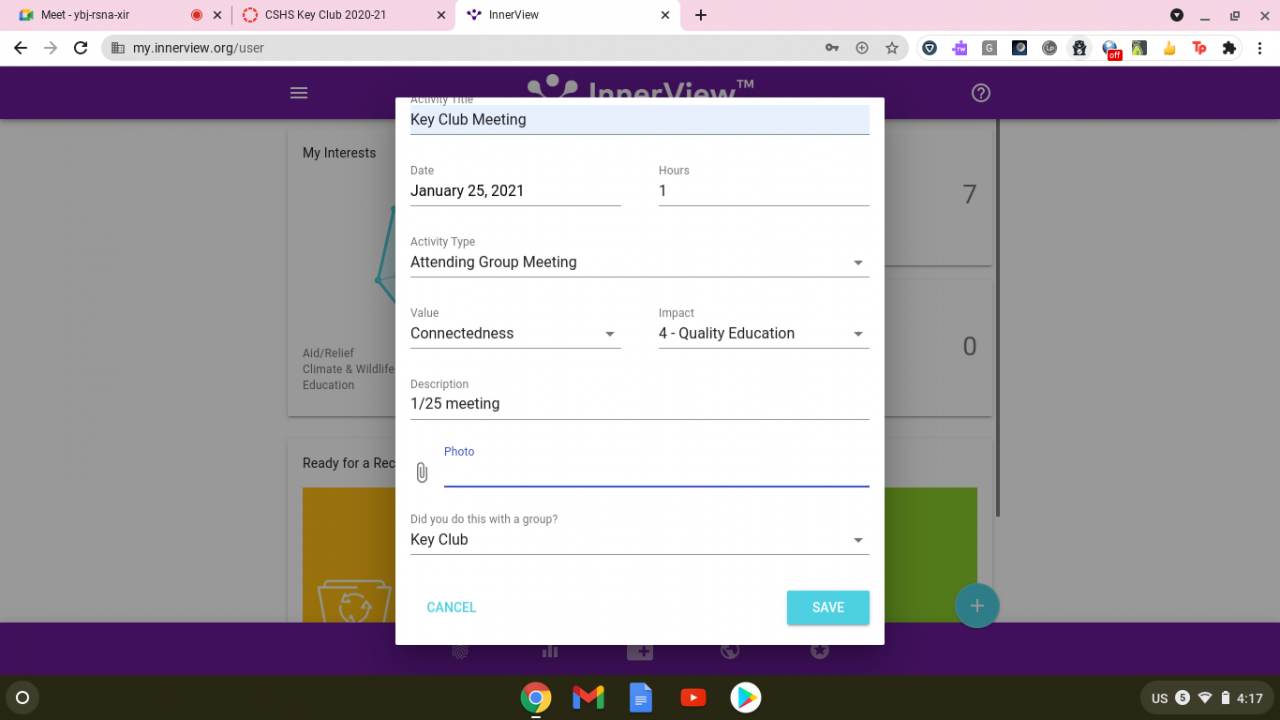Click the install app plus-circle icon
1280x720 pixels.
tap(862, 48)
